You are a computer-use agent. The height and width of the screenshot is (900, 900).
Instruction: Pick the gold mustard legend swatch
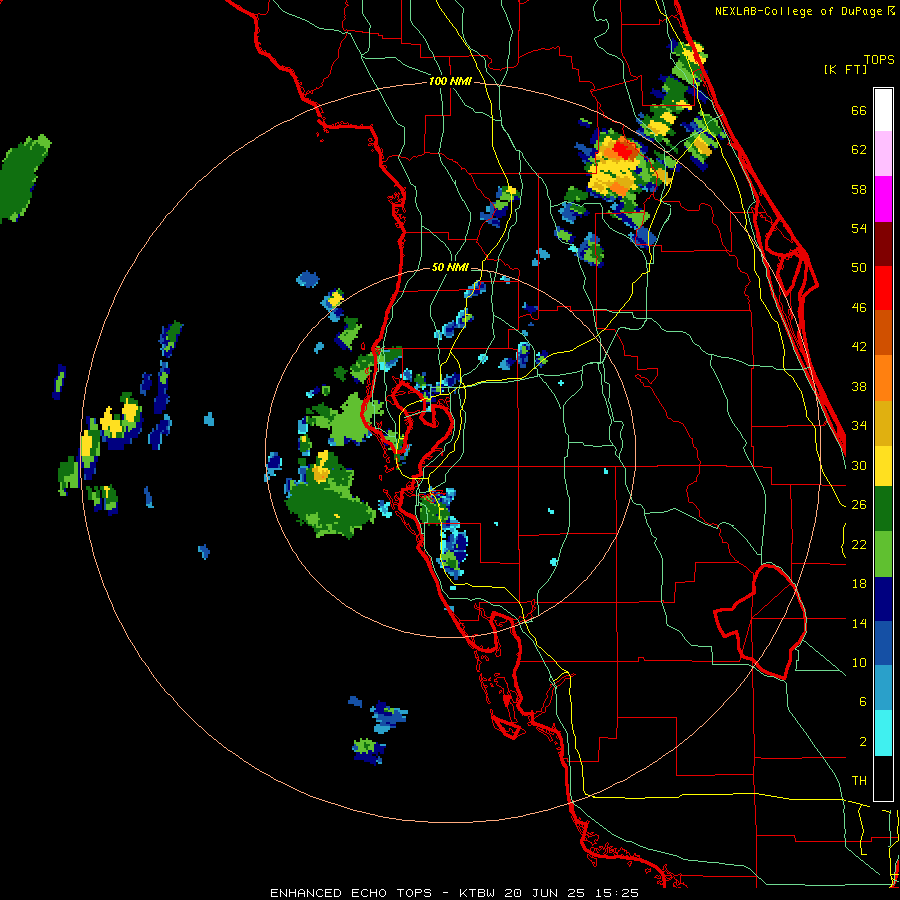point(883,424)
